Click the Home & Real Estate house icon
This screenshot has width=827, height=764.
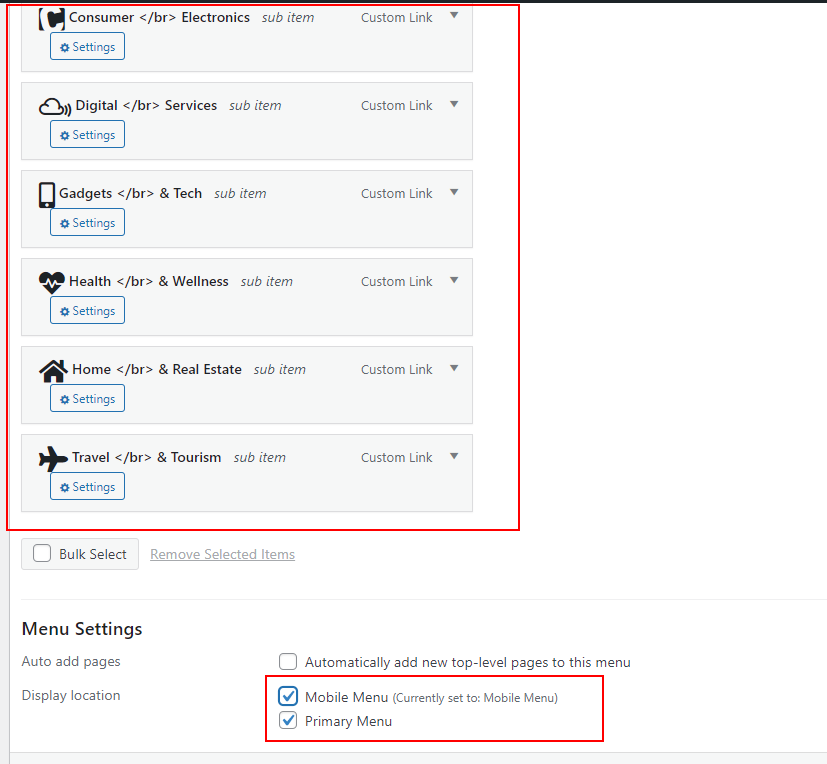[53, 371]
